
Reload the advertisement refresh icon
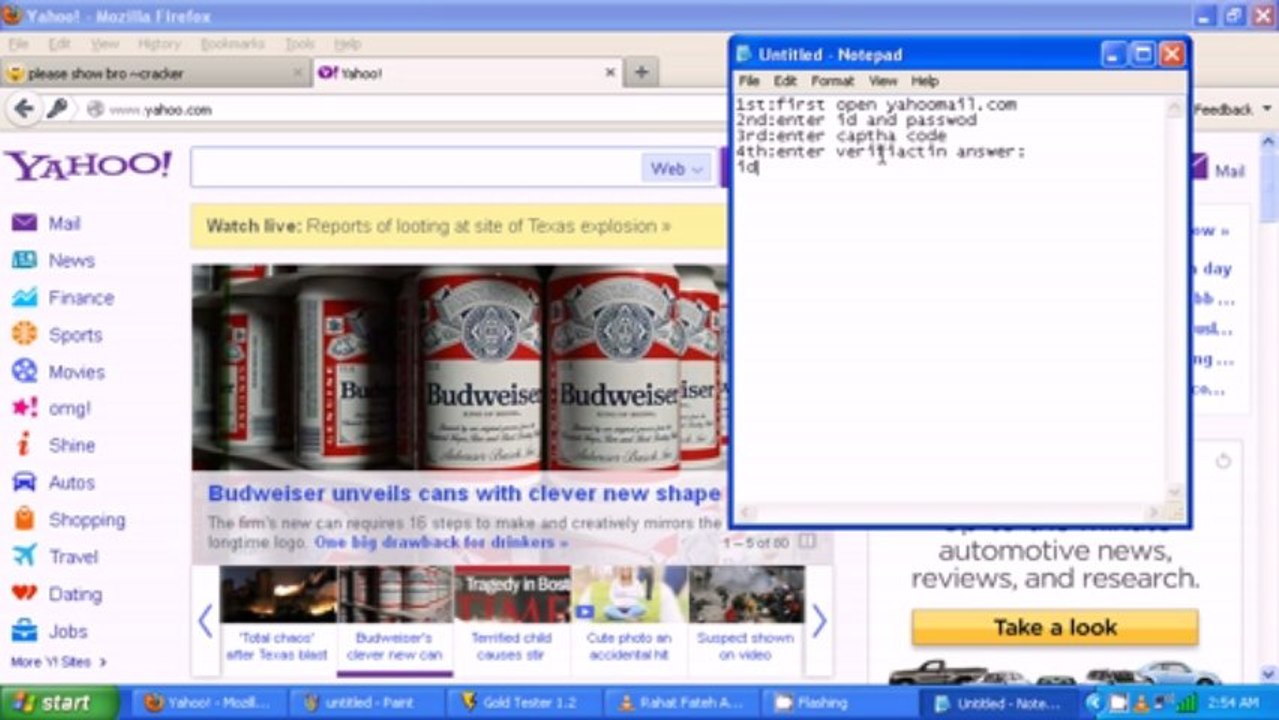pyautogui.click(x=1222, y=461)
